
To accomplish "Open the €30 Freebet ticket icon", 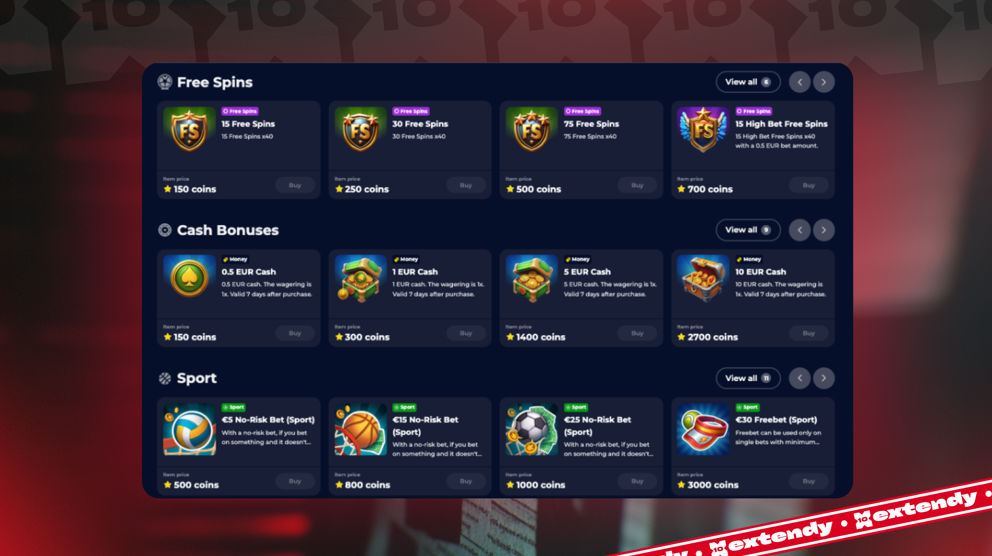I will click(x=703, y=430).
